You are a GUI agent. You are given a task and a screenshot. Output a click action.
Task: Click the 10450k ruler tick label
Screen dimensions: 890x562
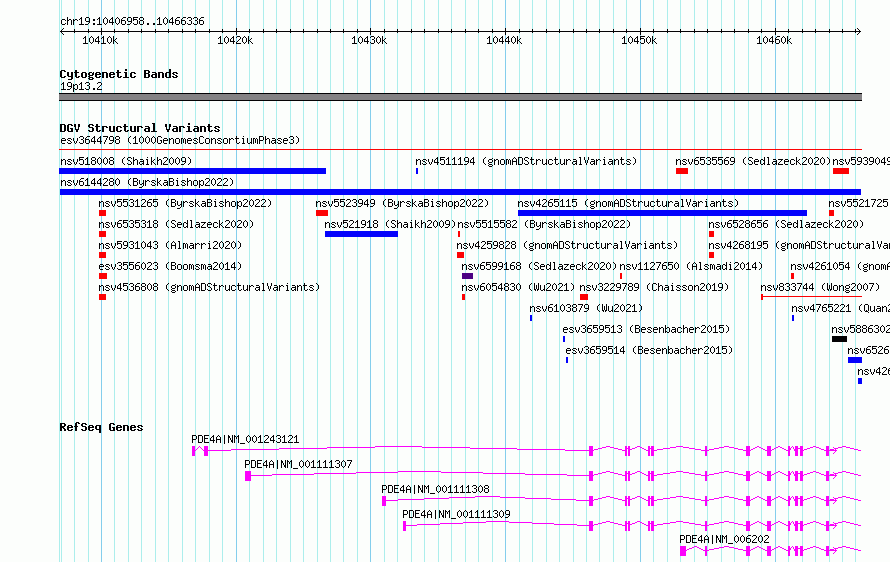(x=639, y=40)
